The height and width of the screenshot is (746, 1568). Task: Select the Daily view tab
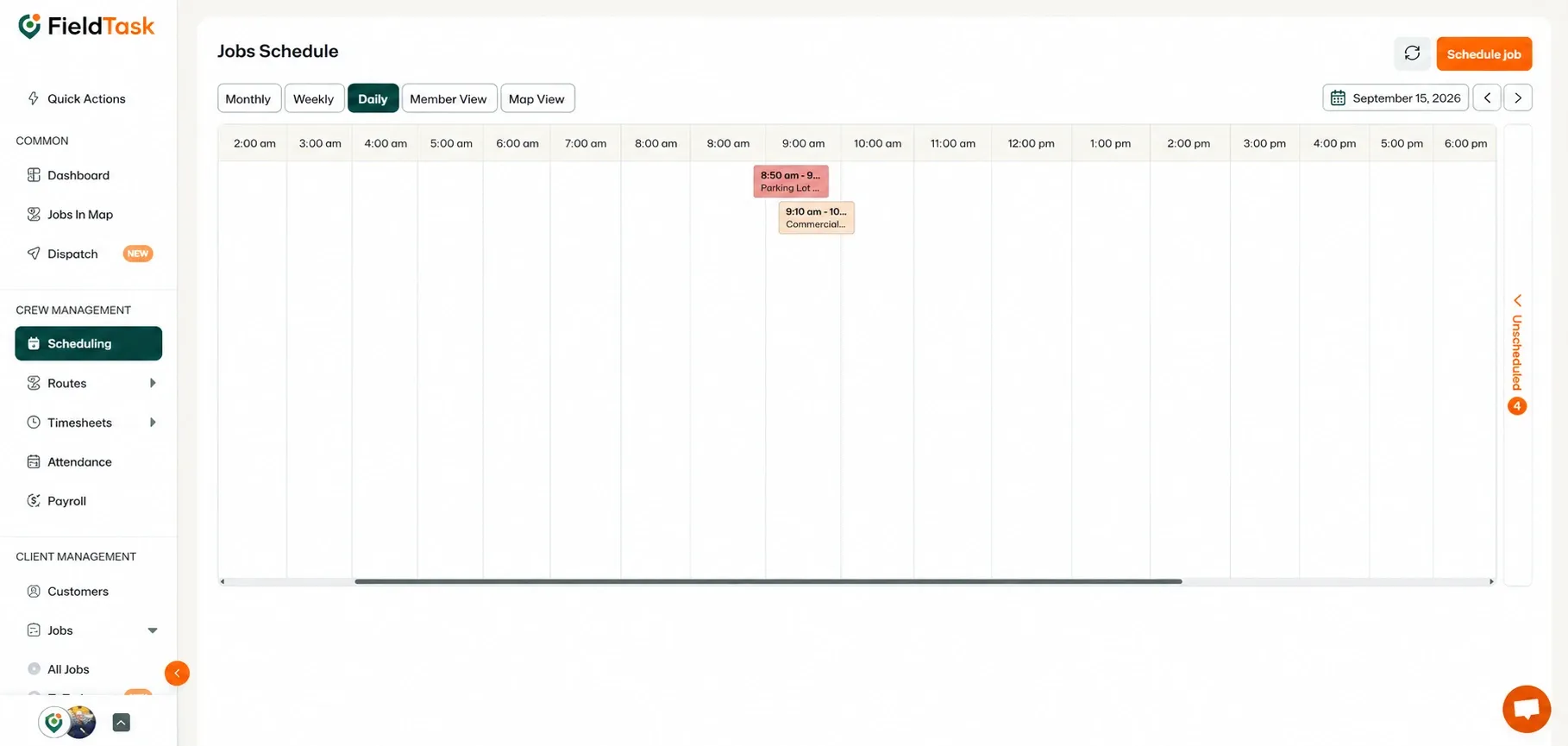pos(373,98)
